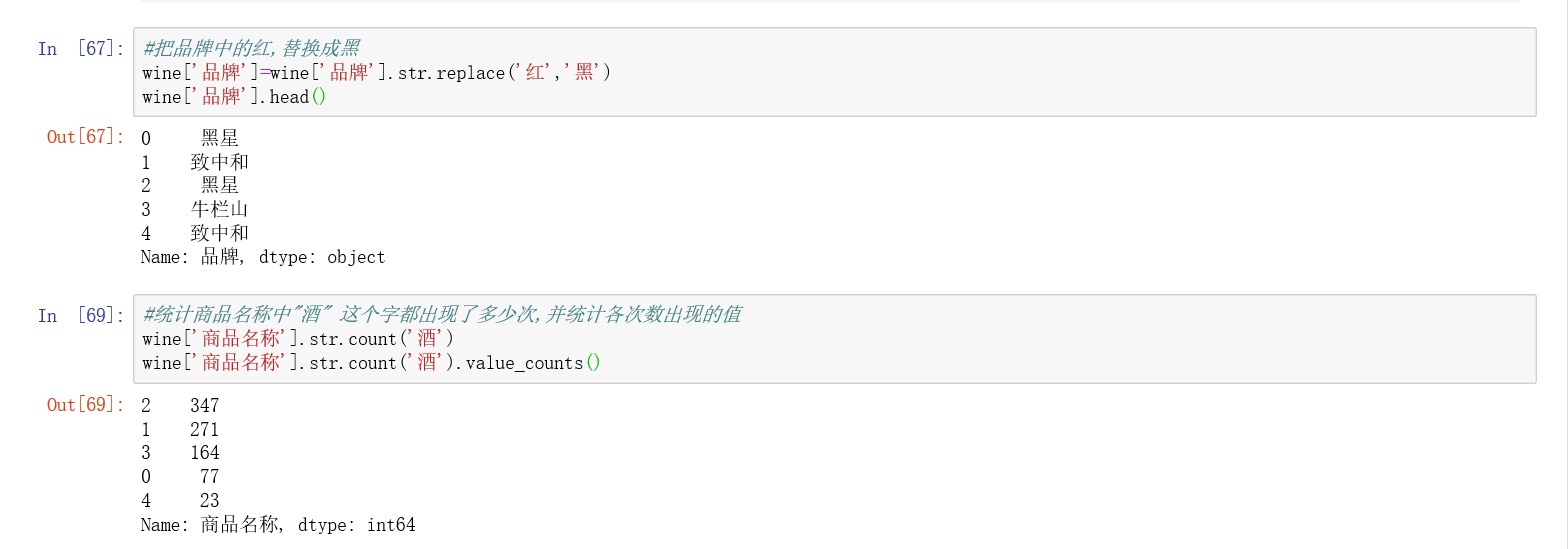Place cursor in the str.replace code line
Image resolution: width=1568 pixels, height=549 pixels.
tap(376, 73)
